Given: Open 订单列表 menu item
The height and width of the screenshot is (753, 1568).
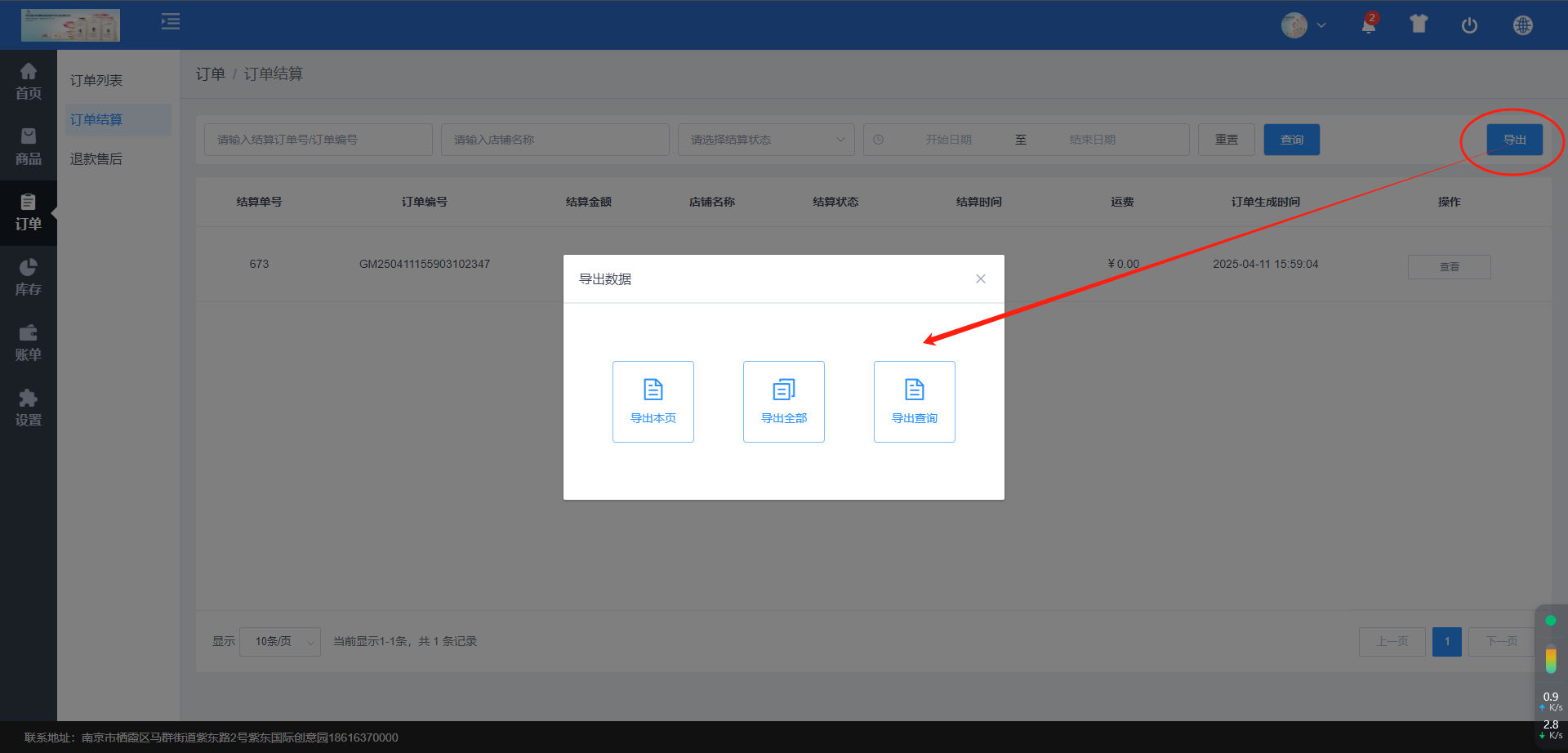Looking at the screenshot, I should 96,80.
